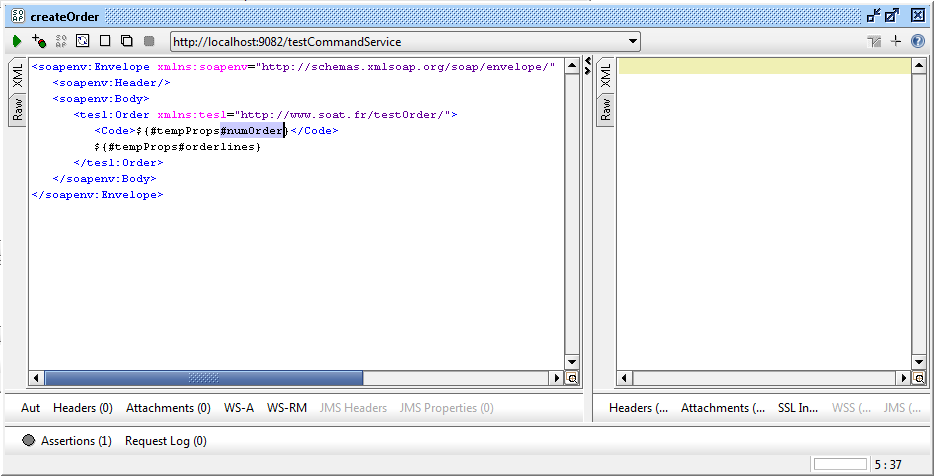Click request editor scroll down arrow
The width and height of the screenshot is (934, 476).
pos(572,362)
